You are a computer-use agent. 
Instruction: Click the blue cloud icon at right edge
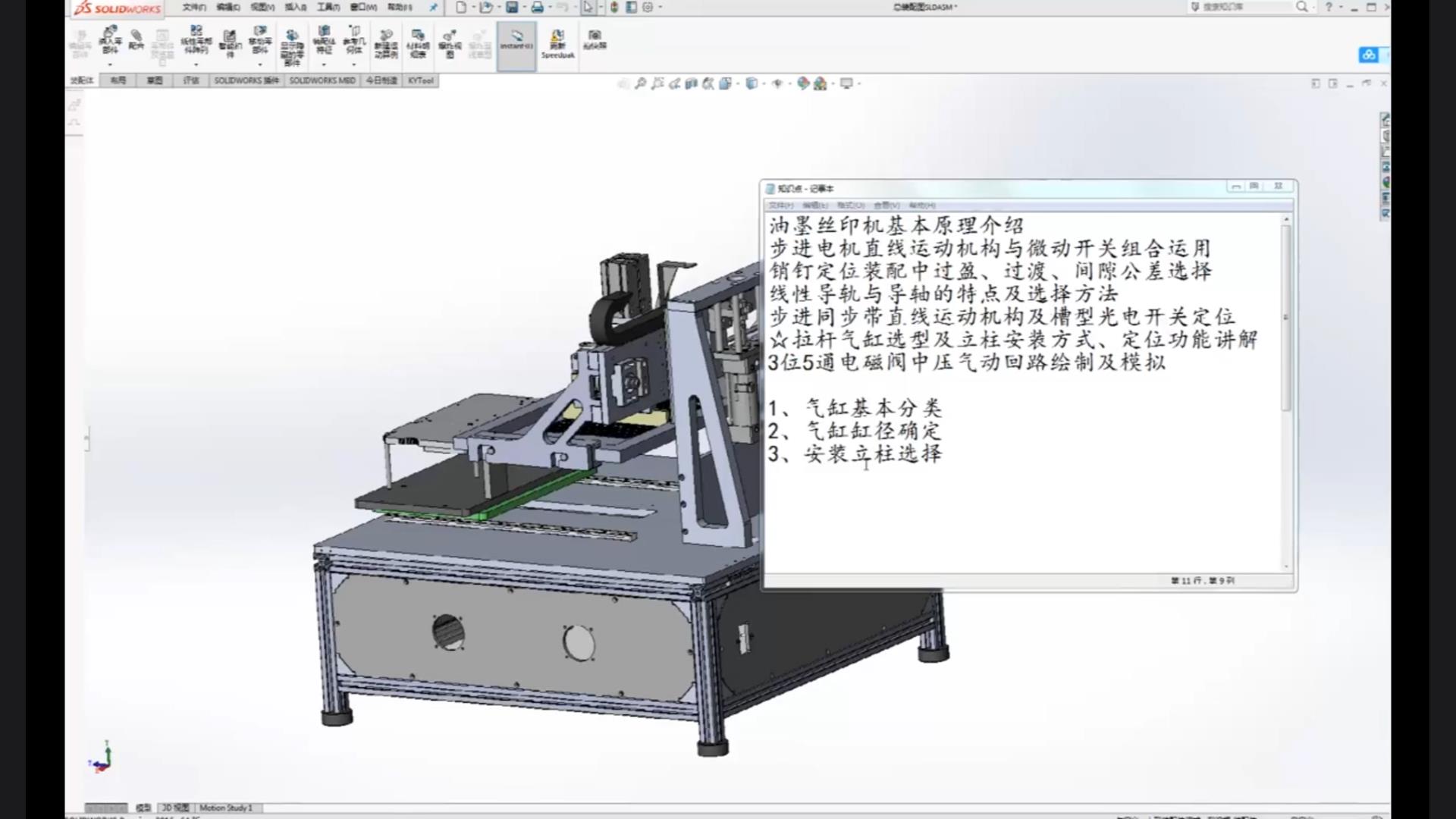1369,55
